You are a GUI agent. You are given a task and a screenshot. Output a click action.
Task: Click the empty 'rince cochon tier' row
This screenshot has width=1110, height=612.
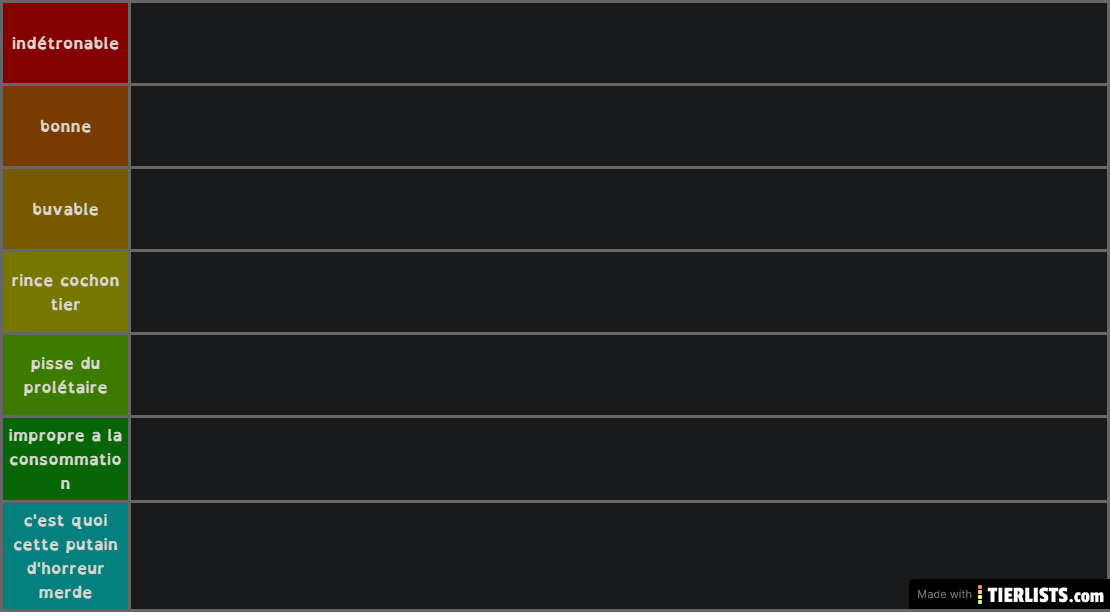pyautogui.click(x=619, y=292)
